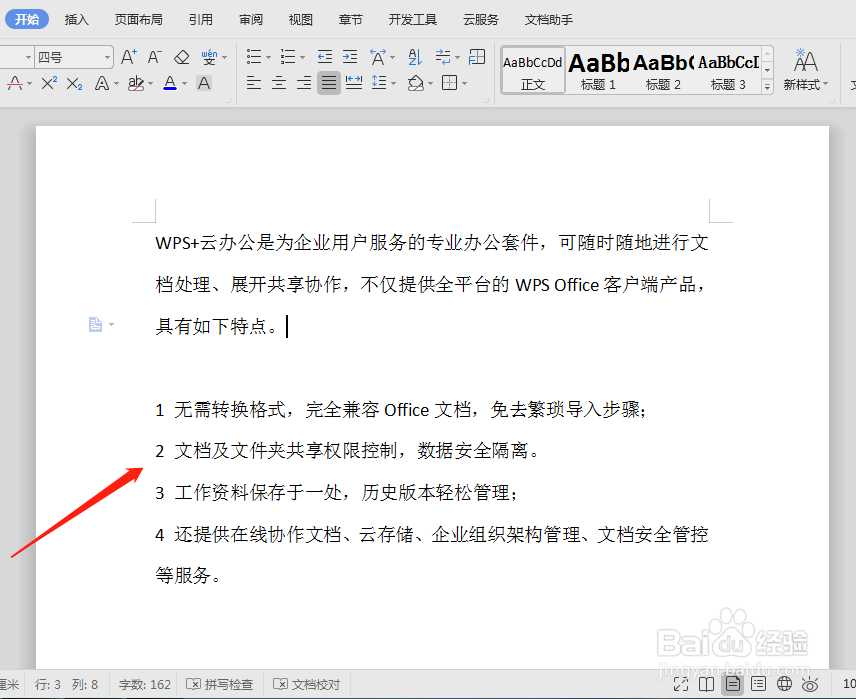Click the strikethrough A icon
The width and height of the screenshot is (856, 699).
click(x=15, y=84)
